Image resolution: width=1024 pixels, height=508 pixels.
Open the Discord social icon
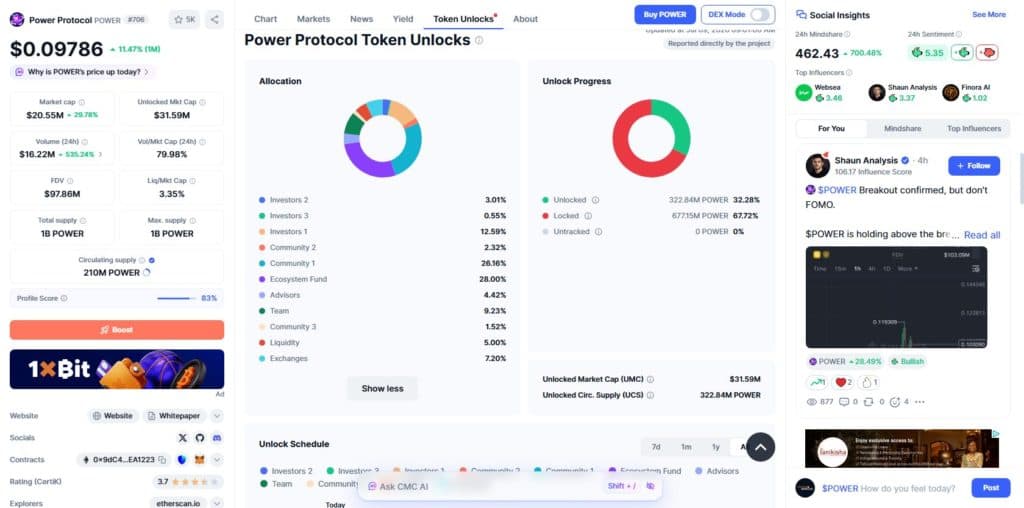pyautogui.click(x=217, y=437)
